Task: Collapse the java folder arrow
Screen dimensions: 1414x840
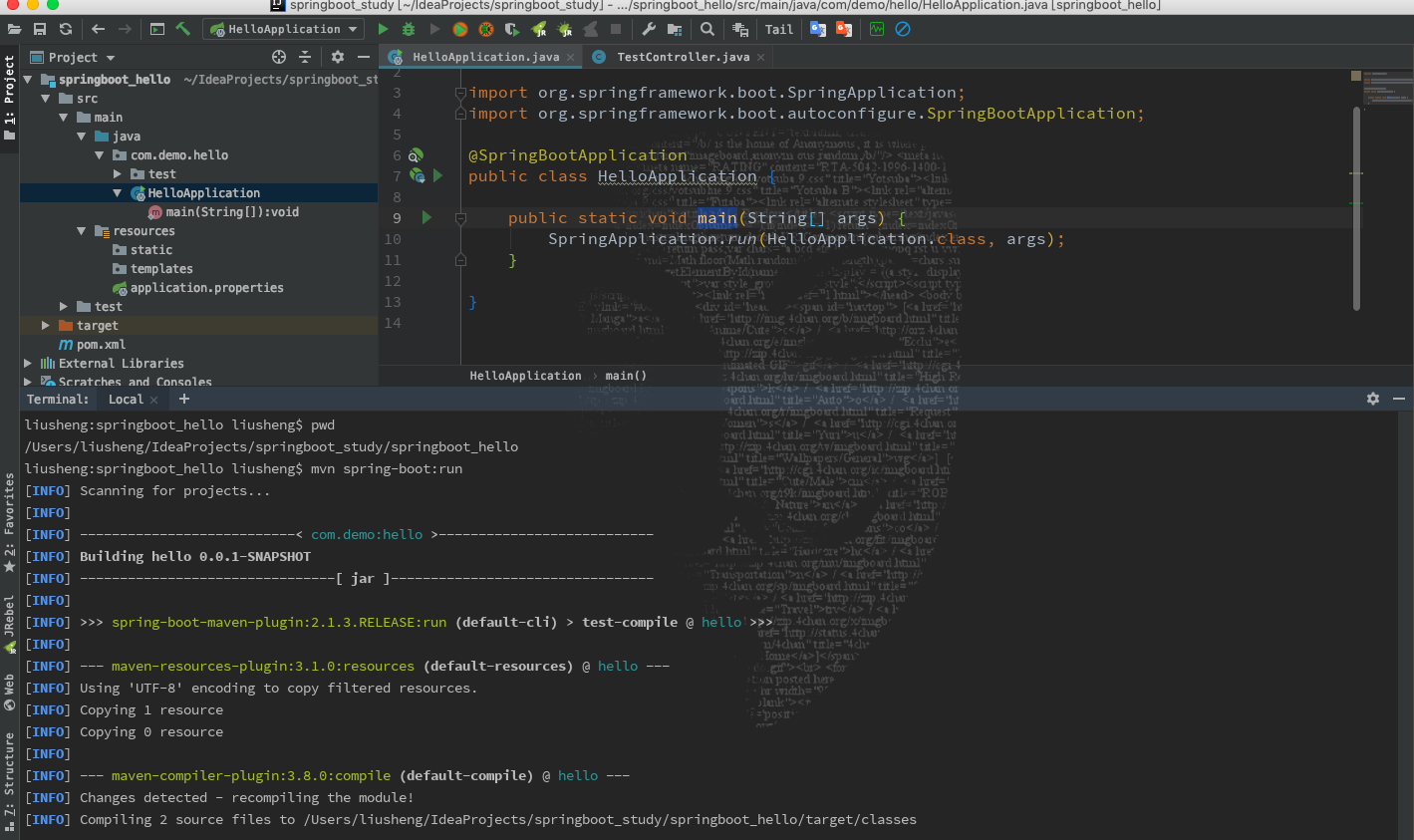Action: tap(82, 136)
